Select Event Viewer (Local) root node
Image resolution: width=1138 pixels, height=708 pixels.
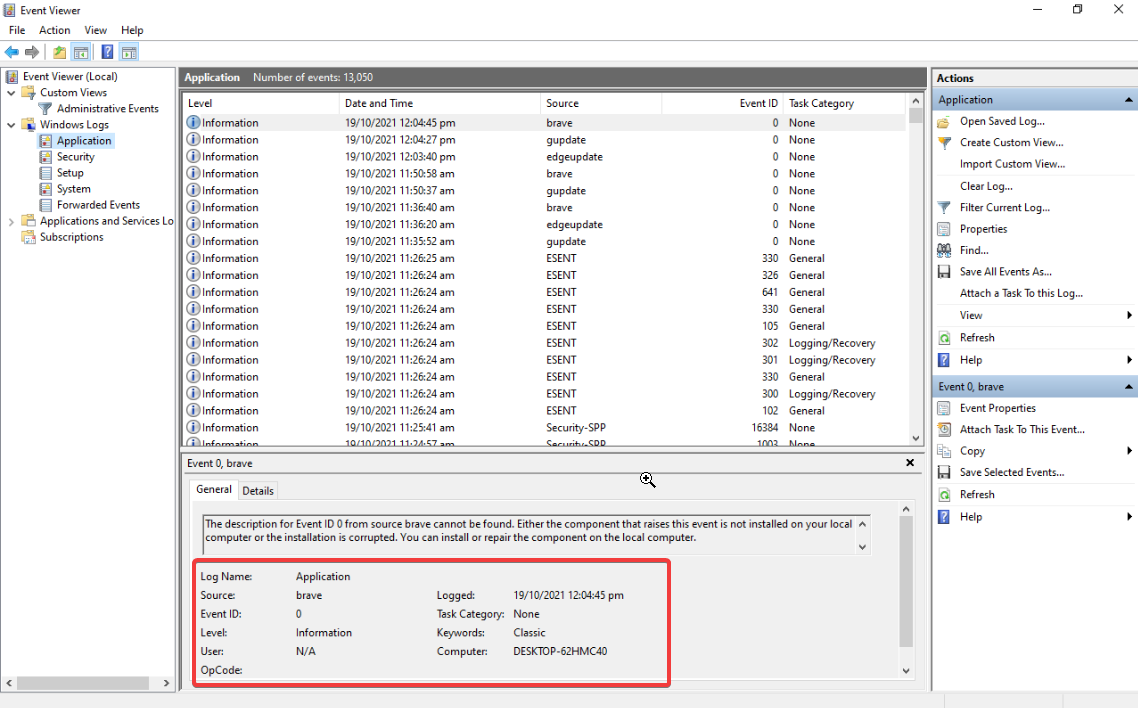tap(70, 76)
